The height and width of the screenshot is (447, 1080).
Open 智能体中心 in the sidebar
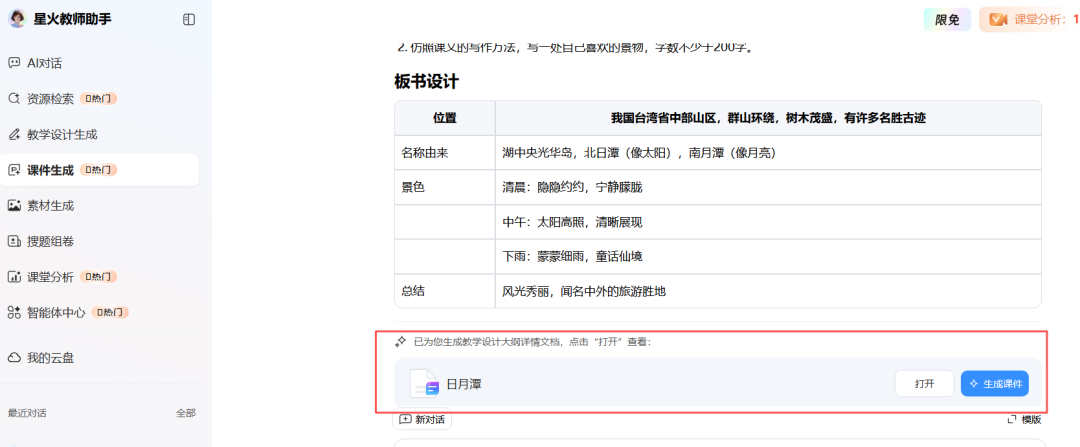pos(100,313)
